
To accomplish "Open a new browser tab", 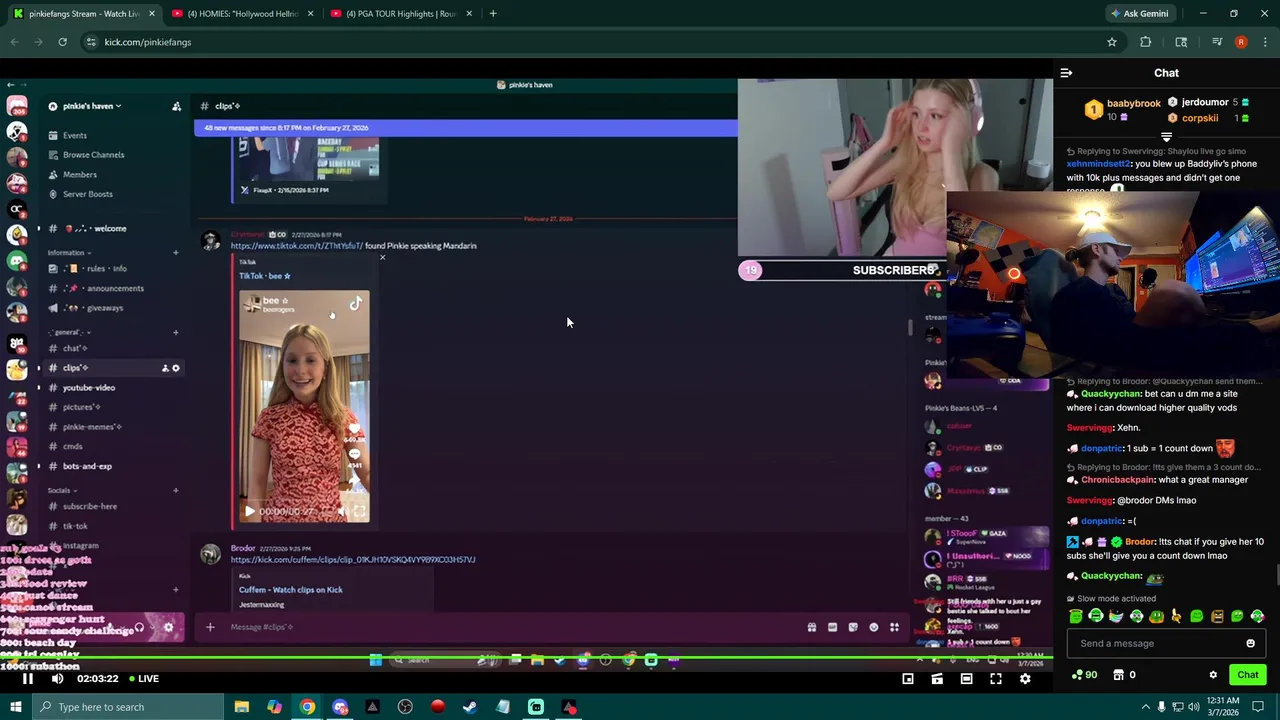I will click(492, 14).
